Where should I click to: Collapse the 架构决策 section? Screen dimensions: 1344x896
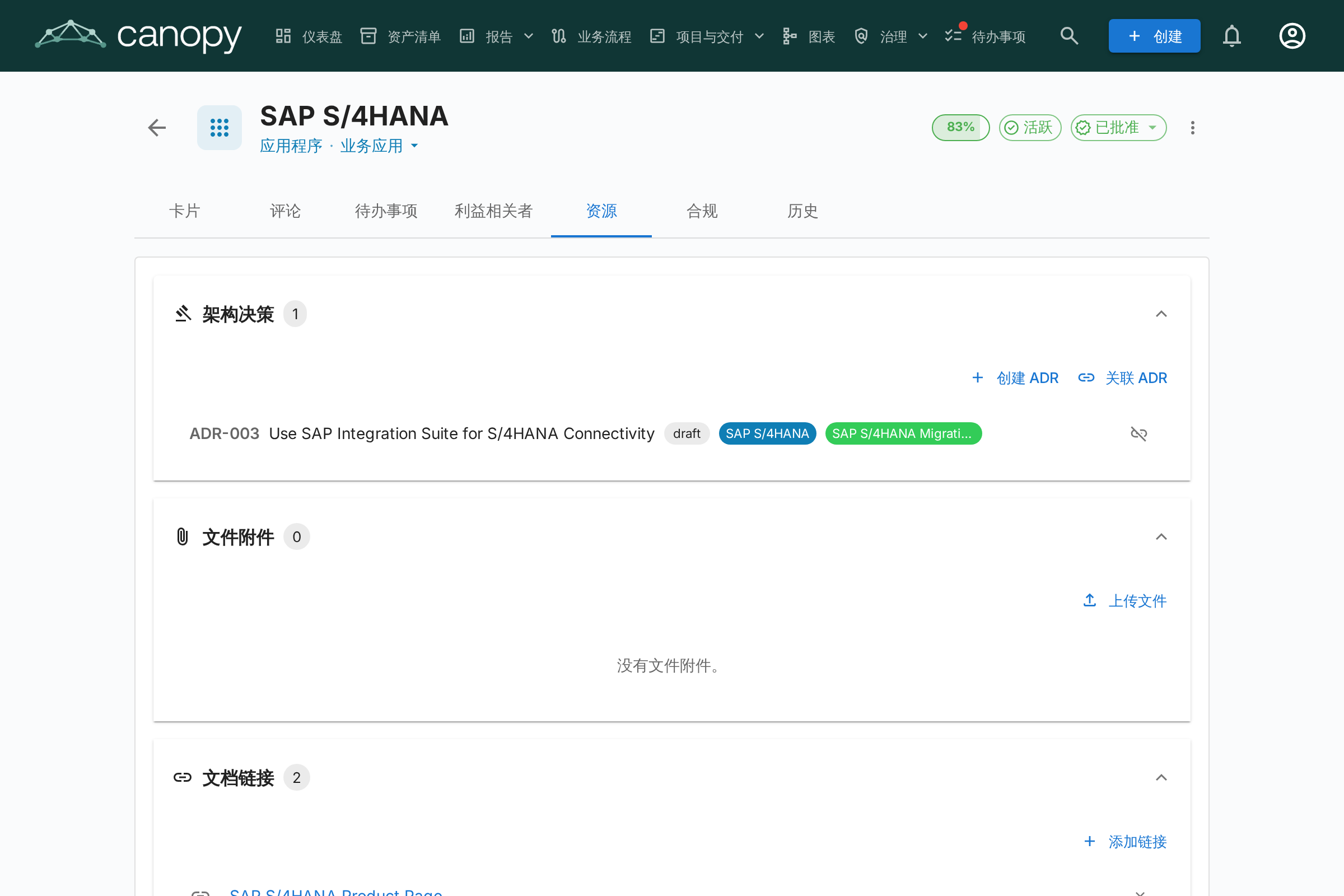click(1161, 314)
